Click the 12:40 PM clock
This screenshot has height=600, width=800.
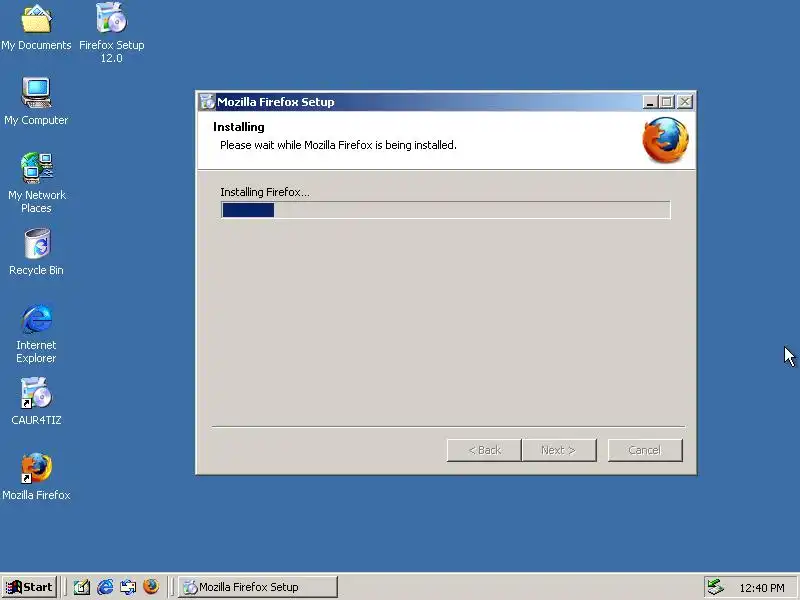point(762,588)
